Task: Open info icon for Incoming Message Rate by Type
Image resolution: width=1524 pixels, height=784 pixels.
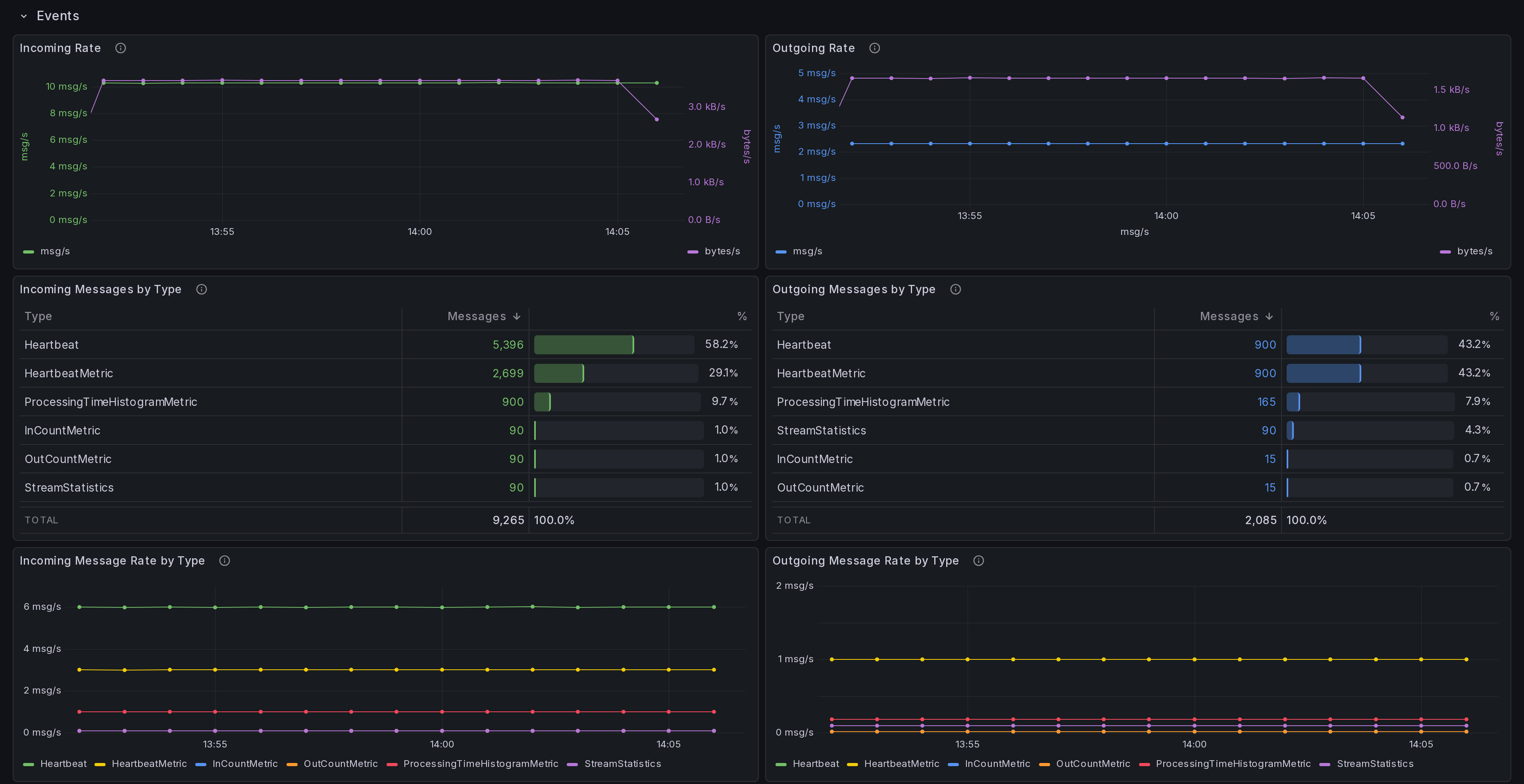Action: [x=225, y=561]
